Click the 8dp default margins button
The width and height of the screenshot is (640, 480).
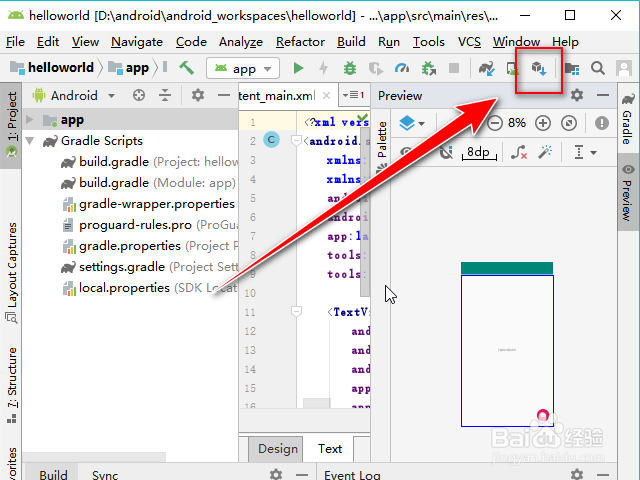[x=479, y=153]
